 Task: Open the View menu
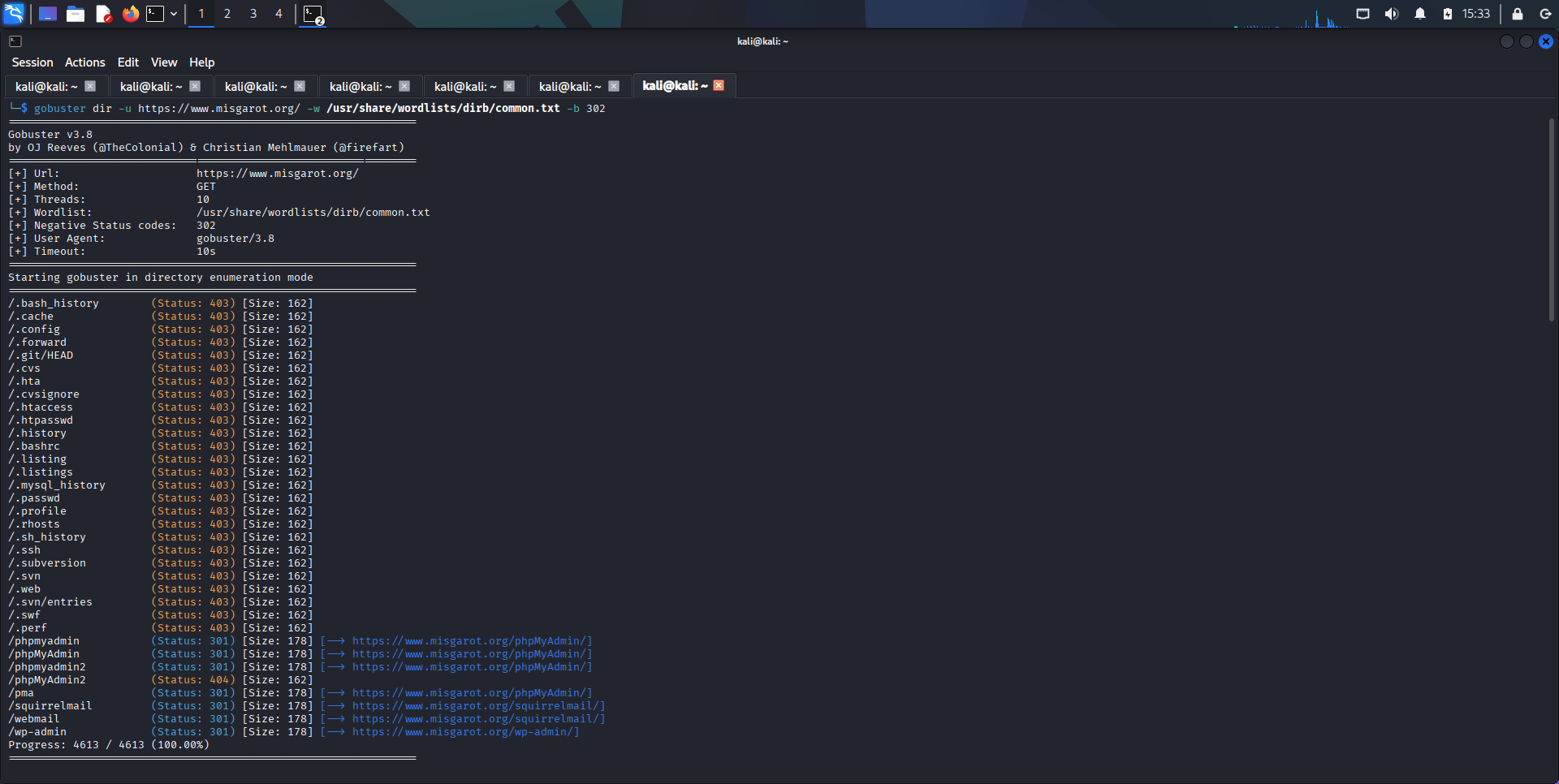tap(164, 62)
